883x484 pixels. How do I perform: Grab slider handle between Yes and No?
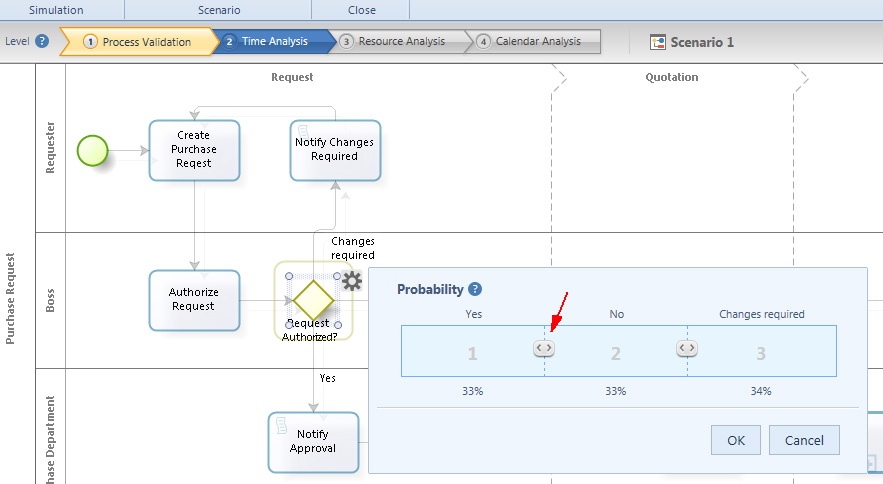544,348
